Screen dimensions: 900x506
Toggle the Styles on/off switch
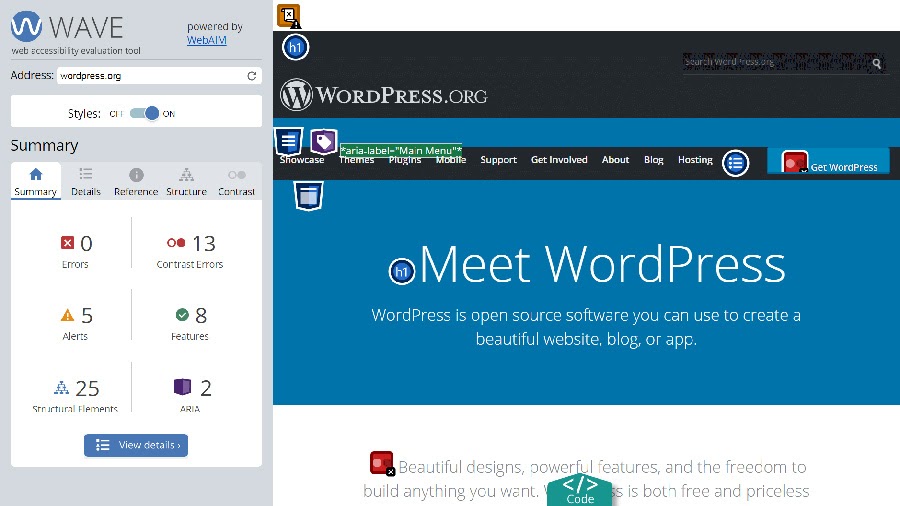[145, 114]
